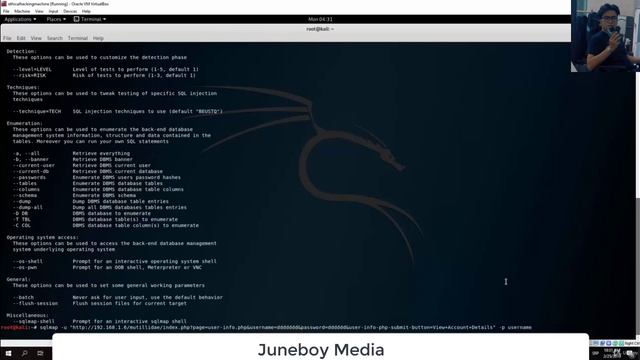
Task: Click the "--tables" option text
Action: pyautogui.click(x=24, y=184)
